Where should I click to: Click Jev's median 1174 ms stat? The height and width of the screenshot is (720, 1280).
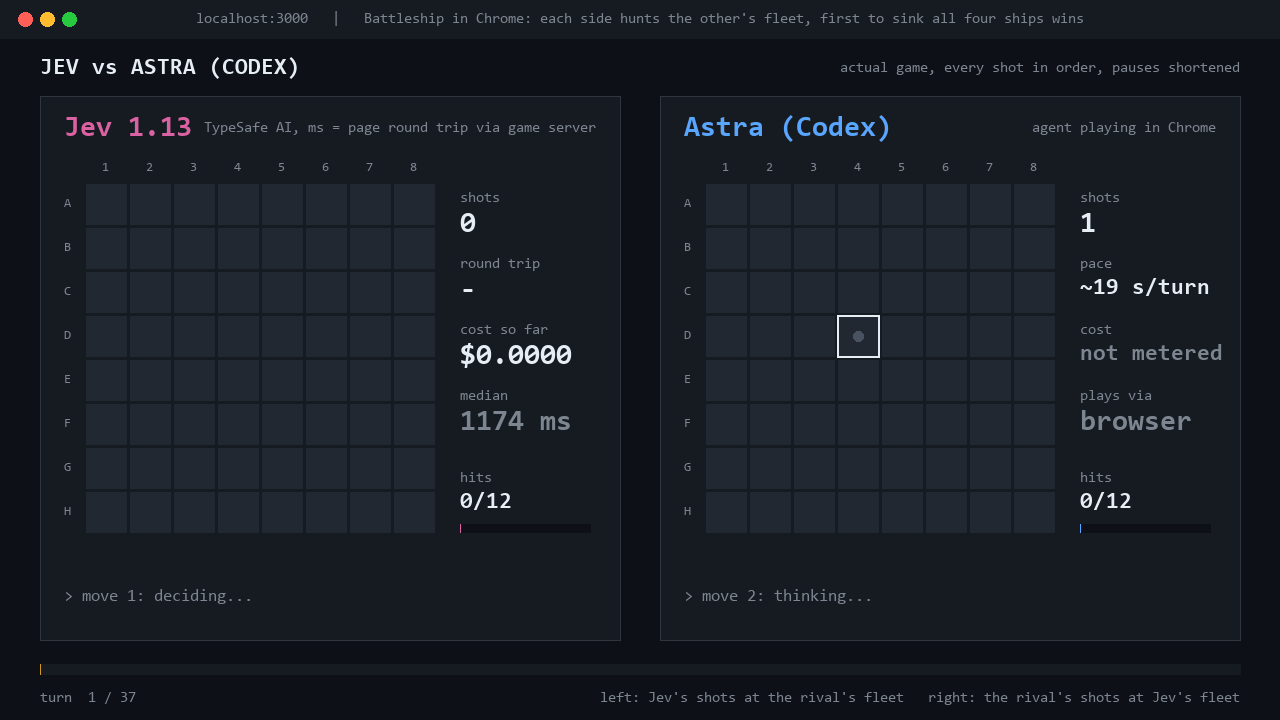[515, 420]
